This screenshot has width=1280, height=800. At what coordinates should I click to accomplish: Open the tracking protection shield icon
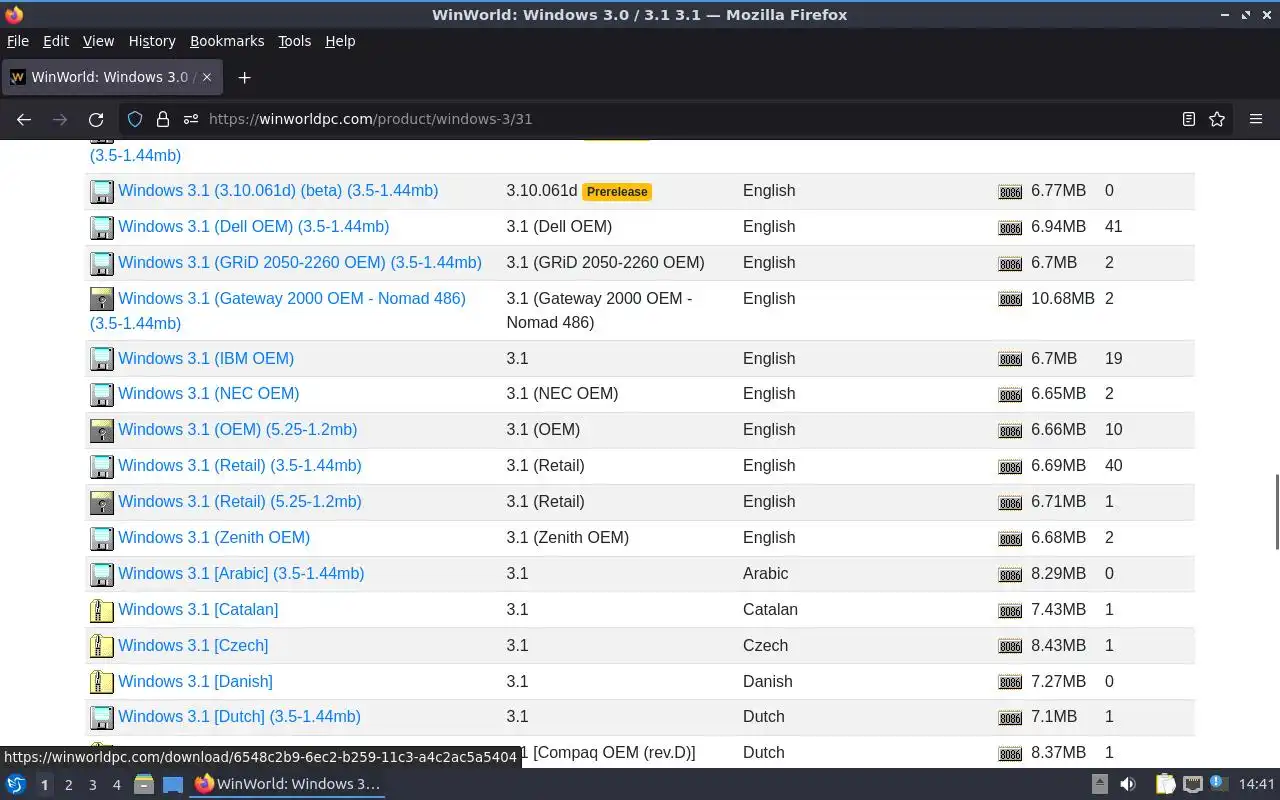tap(135, 119)
